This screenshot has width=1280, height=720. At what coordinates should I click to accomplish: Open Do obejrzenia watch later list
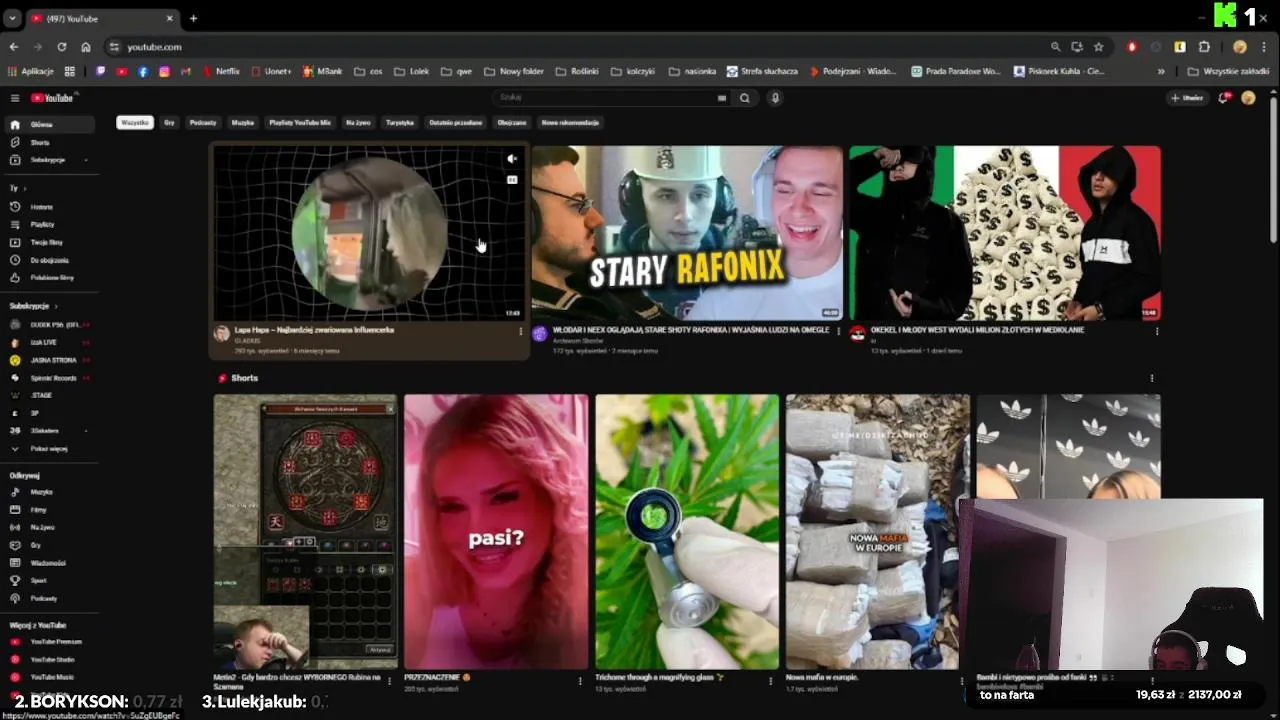pos(50,260)
